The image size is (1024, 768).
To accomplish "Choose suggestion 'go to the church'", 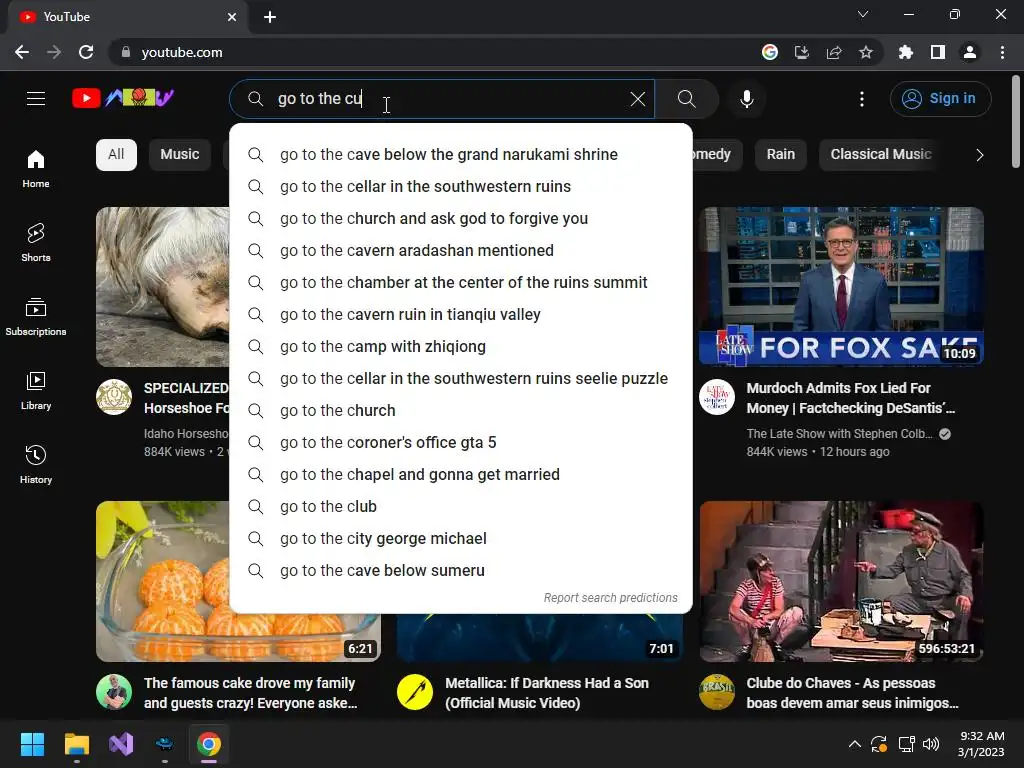I will click(461, 411).
